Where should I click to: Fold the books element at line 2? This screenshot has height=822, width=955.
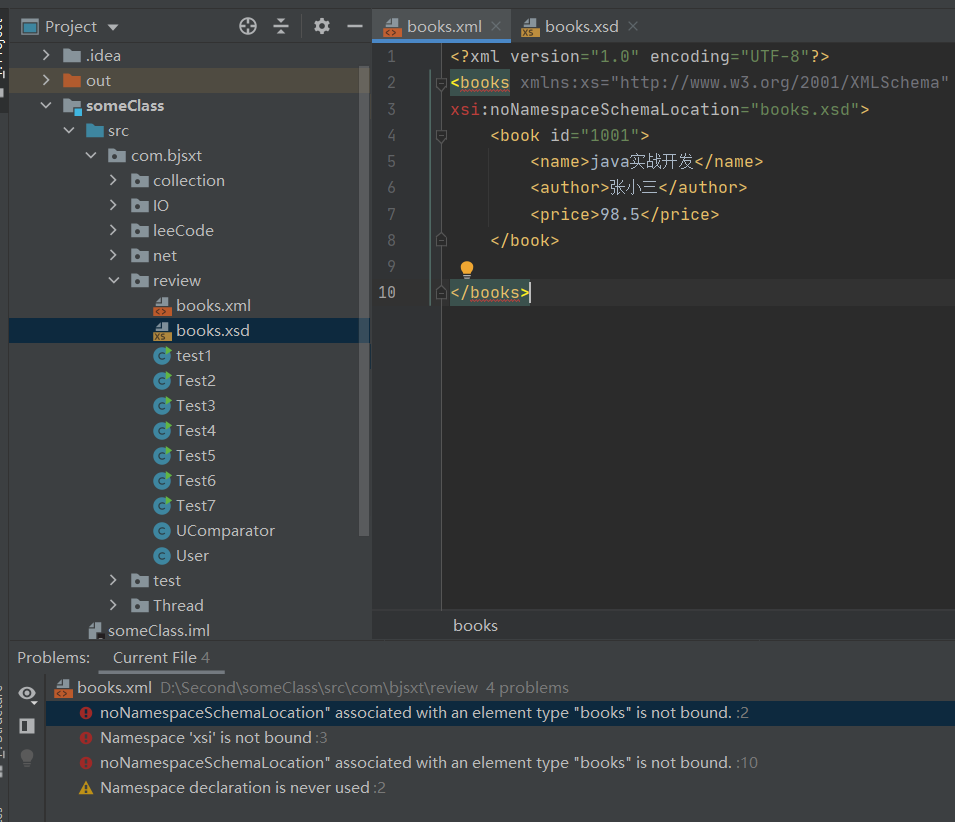point(442,83)
